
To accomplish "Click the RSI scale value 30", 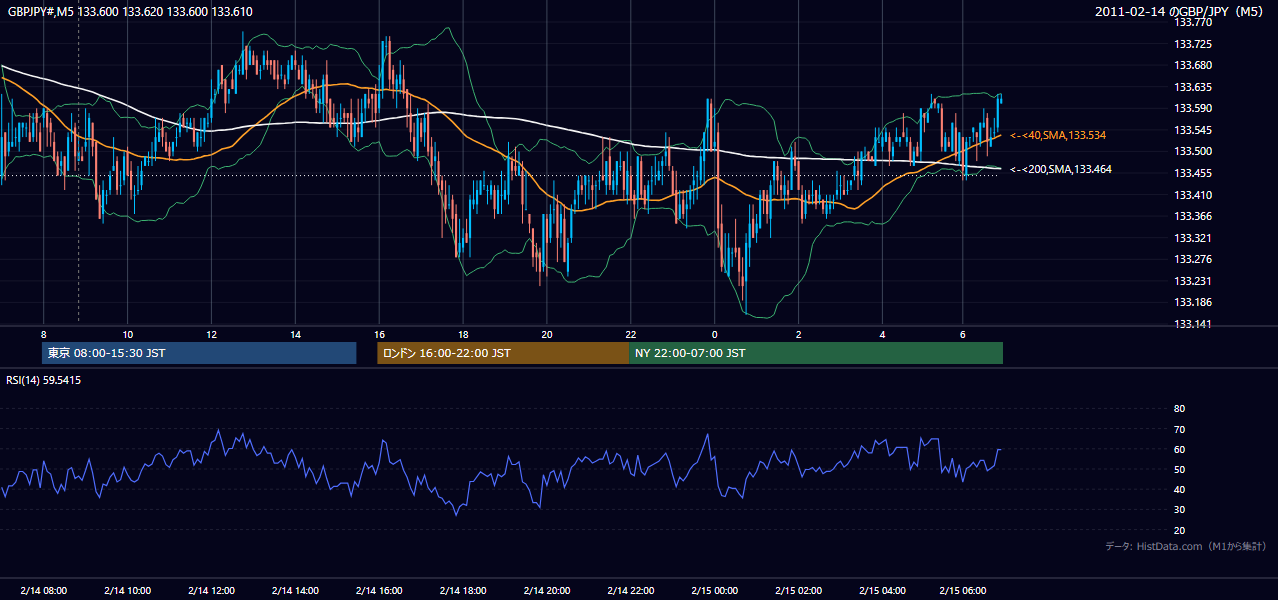I will 1179,510.
